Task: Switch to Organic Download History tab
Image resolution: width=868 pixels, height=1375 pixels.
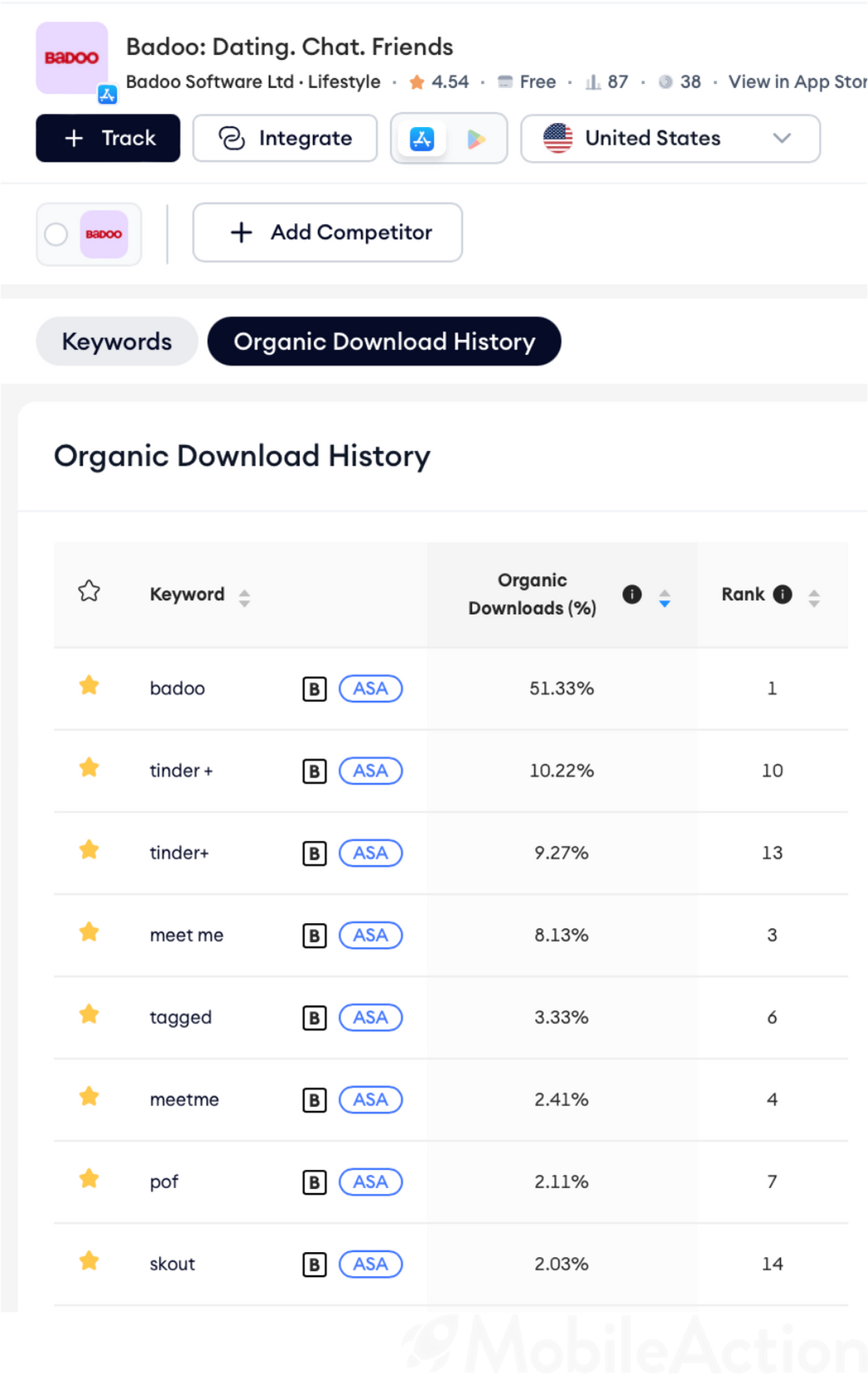Action: click(385, 341)
